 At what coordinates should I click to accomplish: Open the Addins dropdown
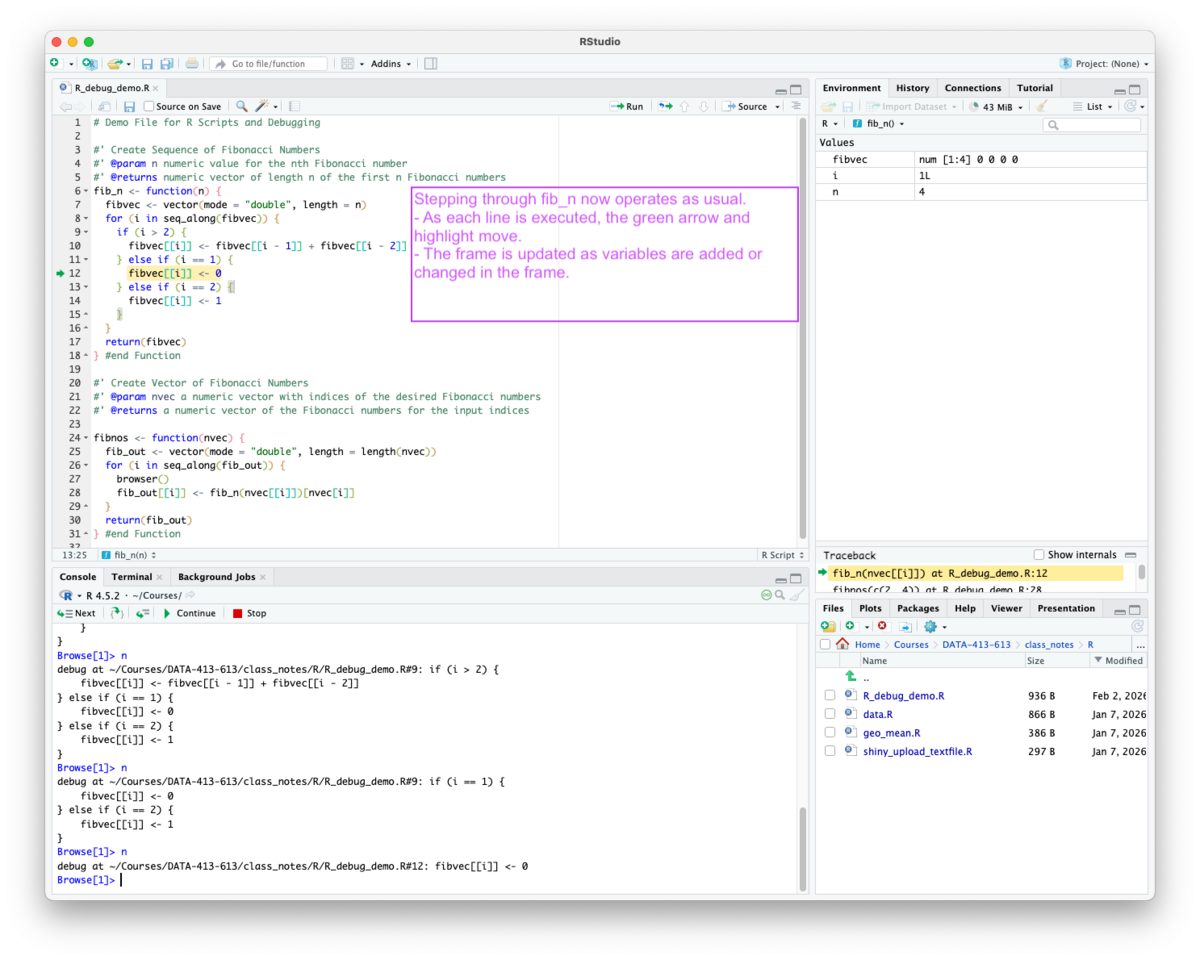[x=388, y=63]
